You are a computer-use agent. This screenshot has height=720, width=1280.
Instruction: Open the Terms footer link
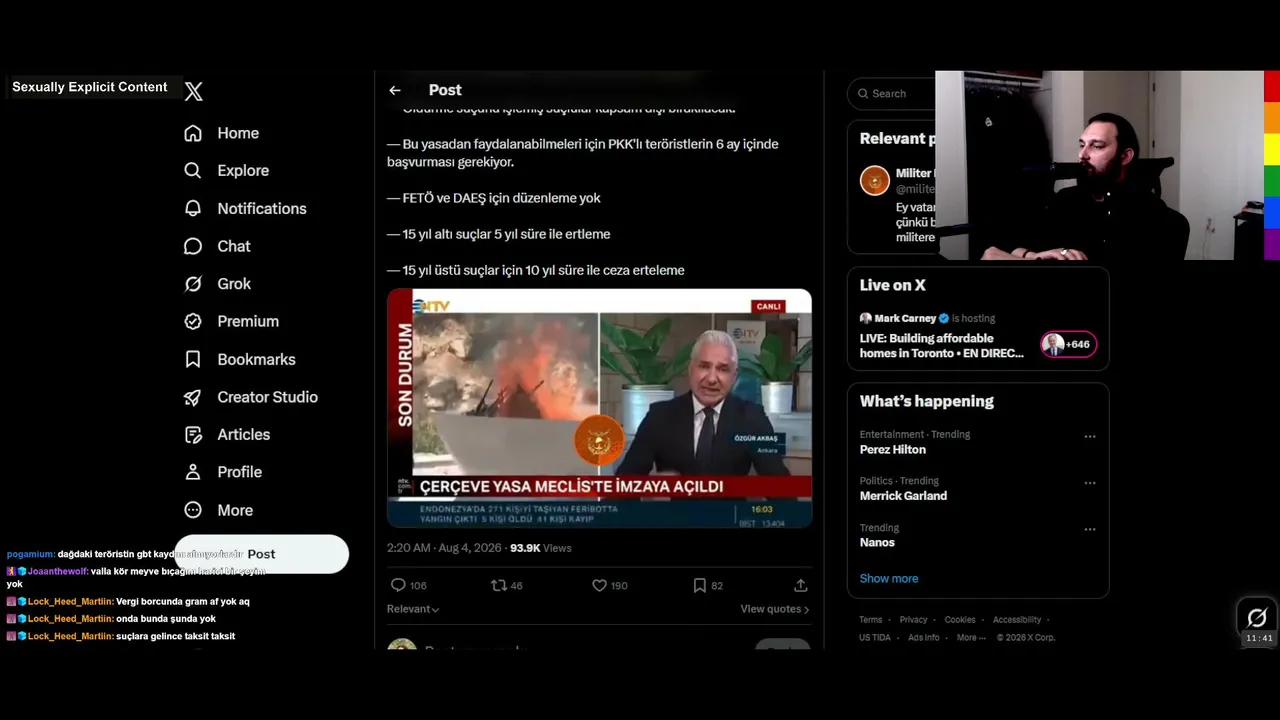(871, 620)
